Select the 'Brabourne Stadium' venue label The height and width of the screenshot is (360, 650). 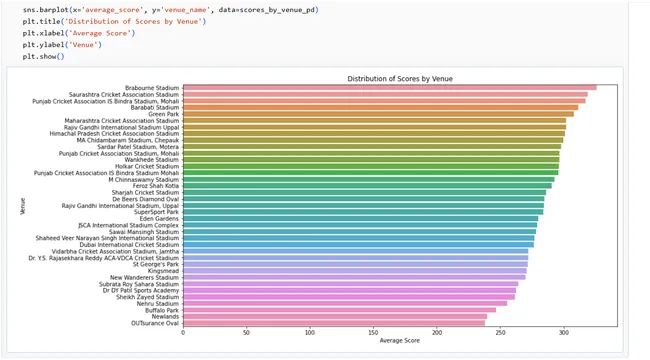(152, 88)
